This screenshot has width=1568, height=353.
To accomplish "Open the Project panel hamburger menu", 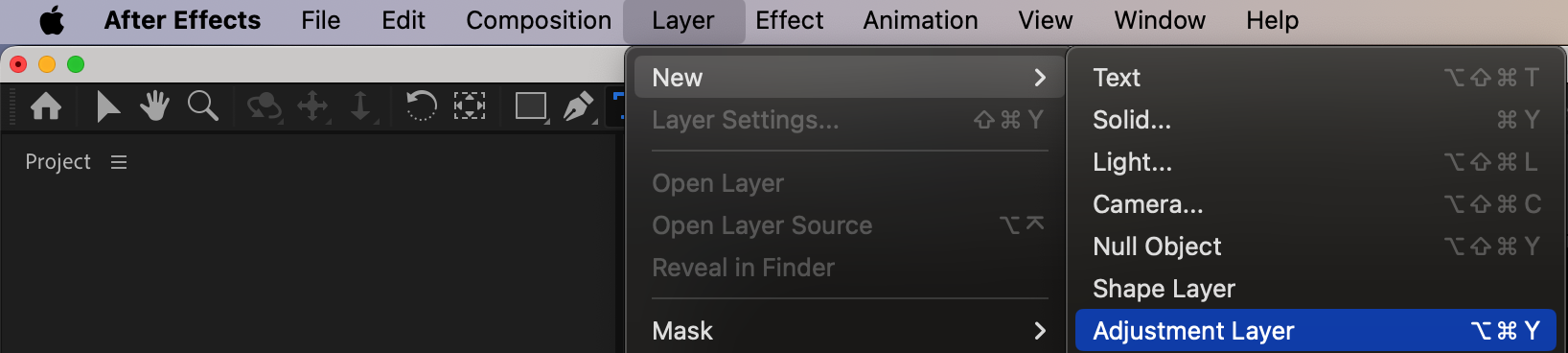I will click(119, 162).
